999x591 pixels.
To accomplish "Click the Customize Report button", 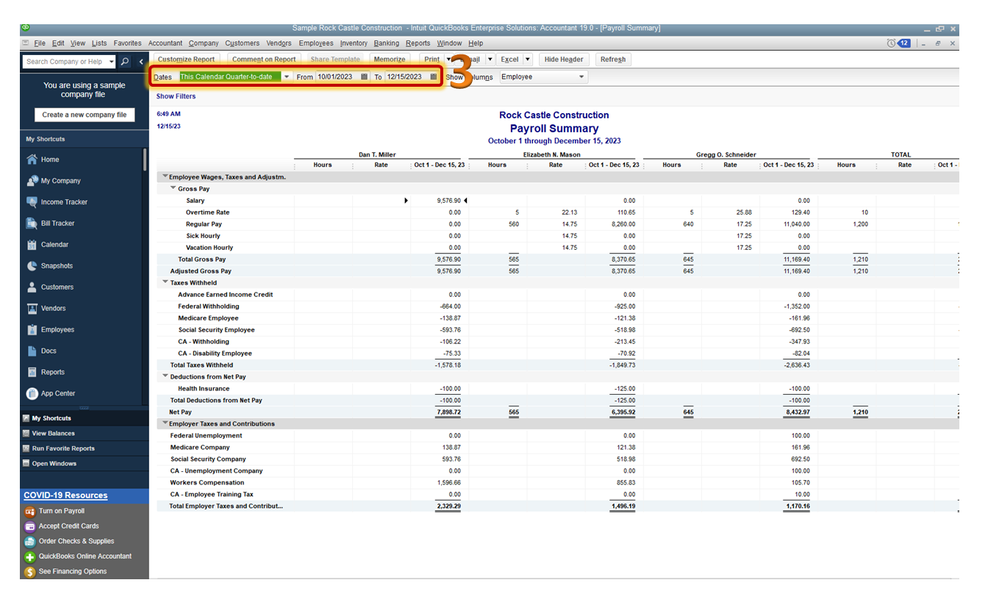I will [x=186, y=59].
